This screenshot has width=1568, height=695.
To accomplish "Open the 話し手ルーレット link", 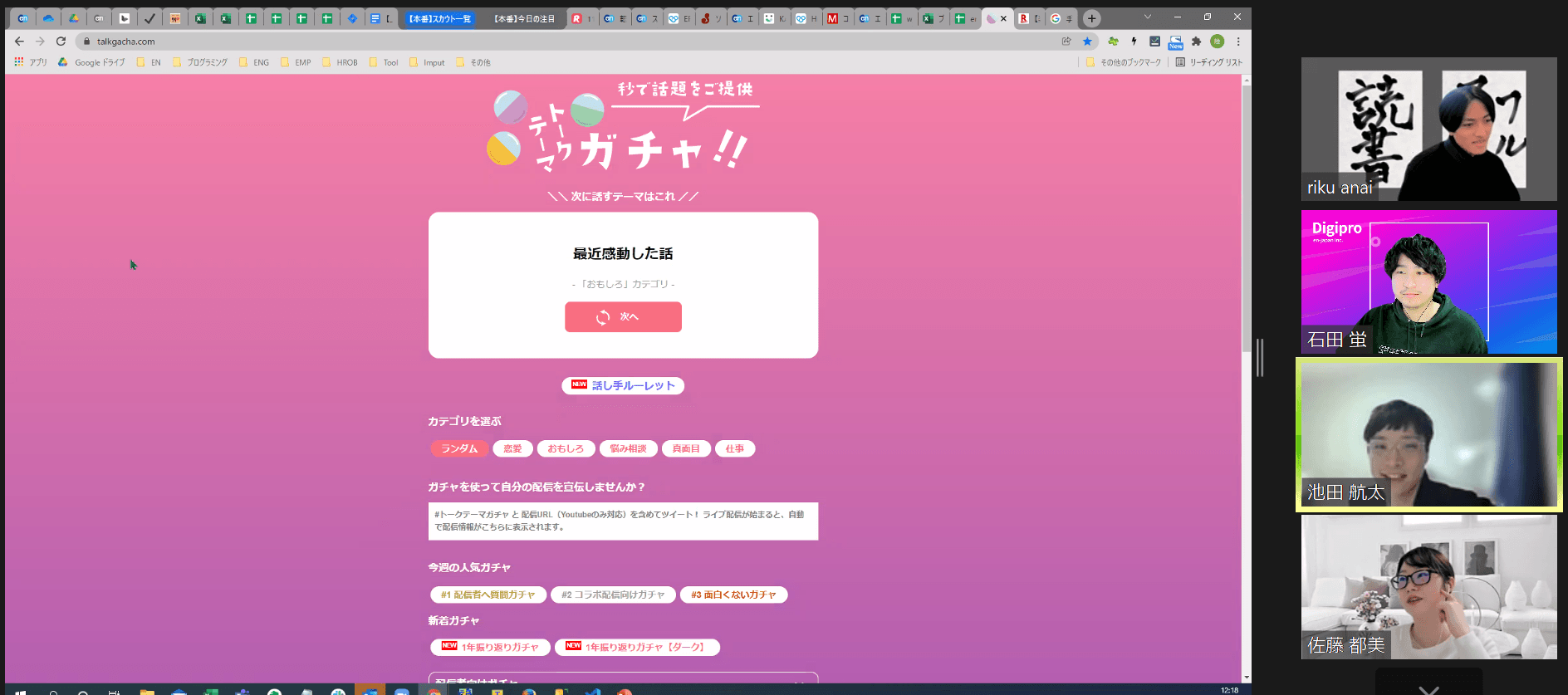I will 623,385.
